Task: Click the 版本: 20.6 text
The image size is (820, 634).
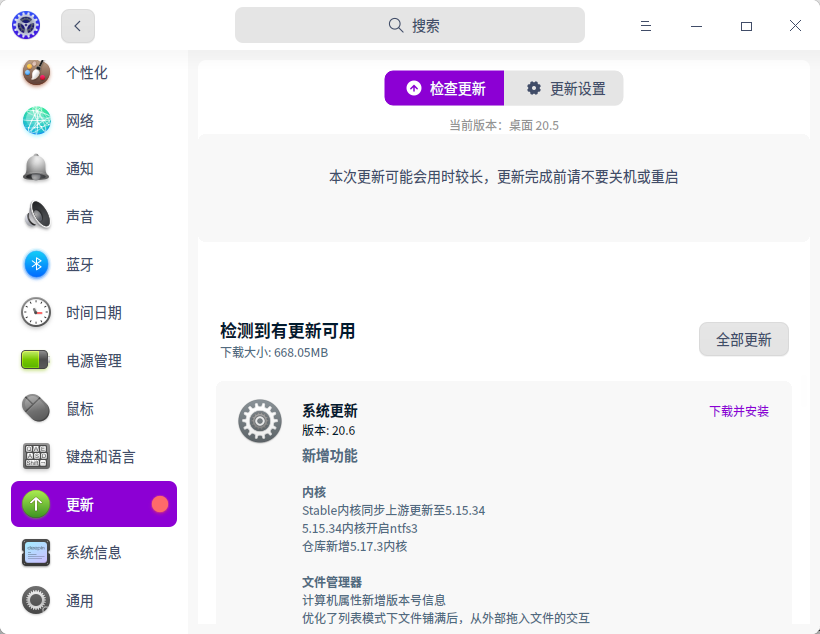Action: click(x=328, y=431)
